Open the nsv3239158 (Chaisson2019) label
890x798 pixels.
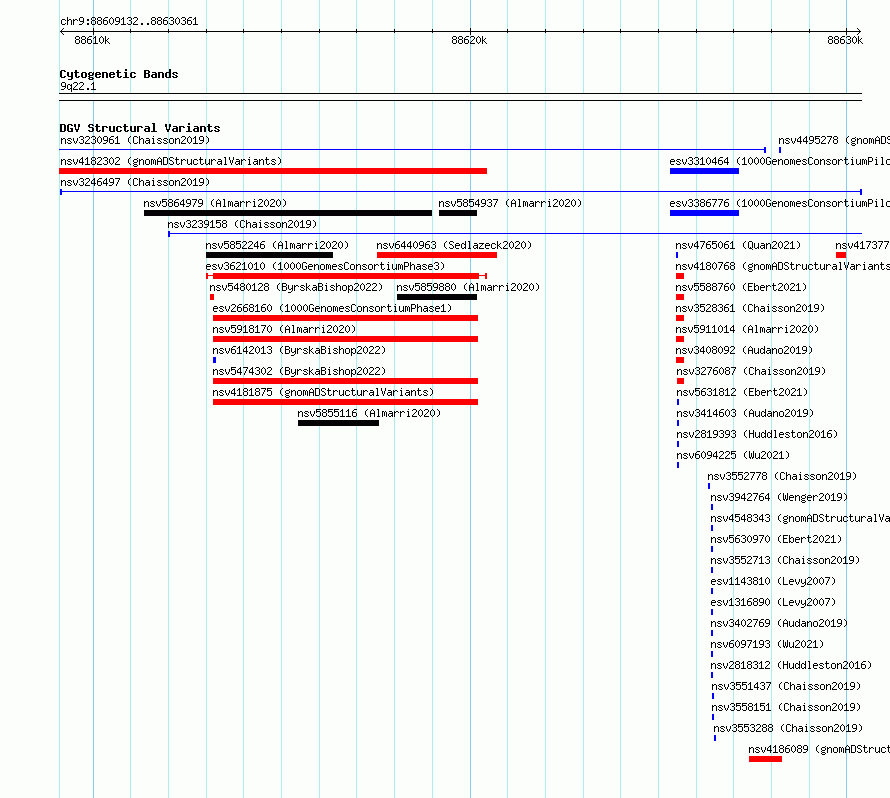242,224
